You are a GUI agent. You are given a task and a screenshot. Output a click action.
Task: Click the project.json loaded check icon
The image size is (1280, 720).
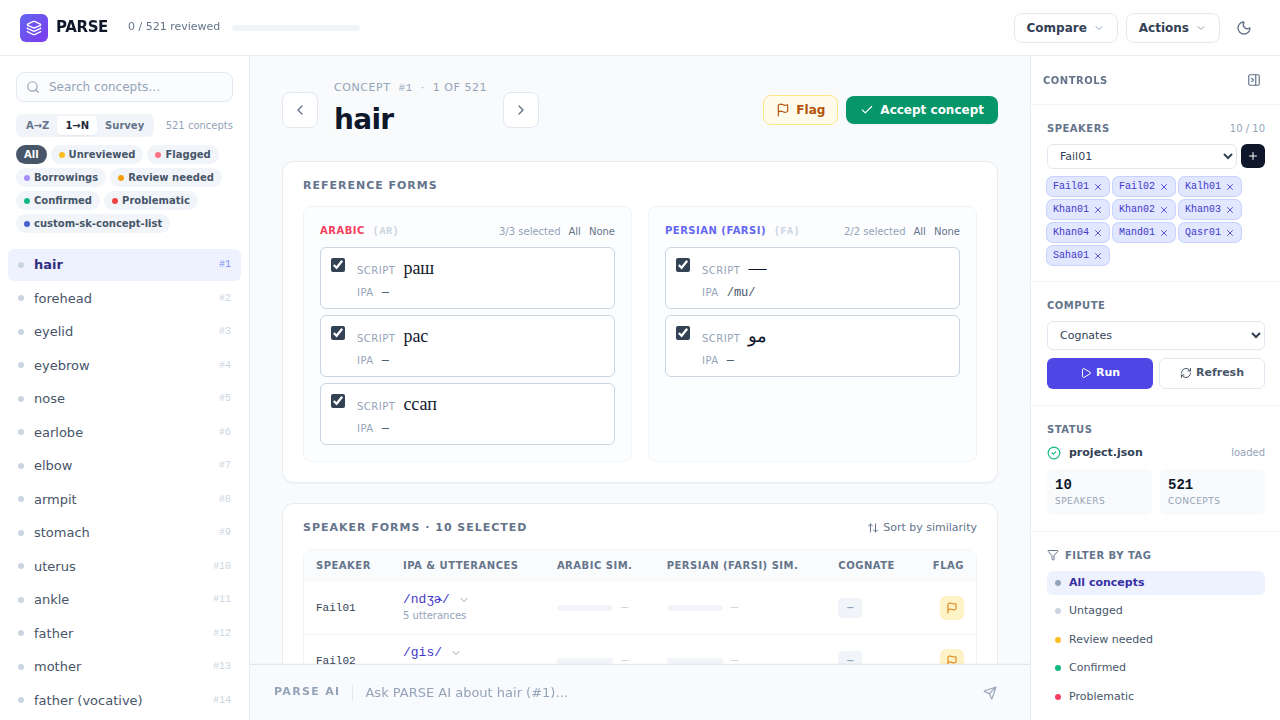pos(1054,453)
